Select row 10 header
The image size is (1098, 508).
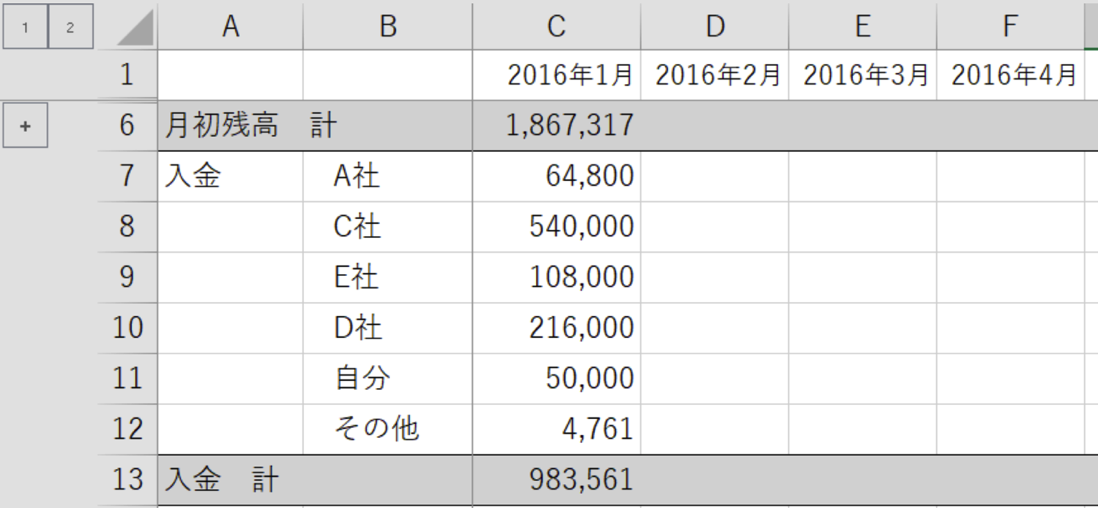(x=127, y=328)
